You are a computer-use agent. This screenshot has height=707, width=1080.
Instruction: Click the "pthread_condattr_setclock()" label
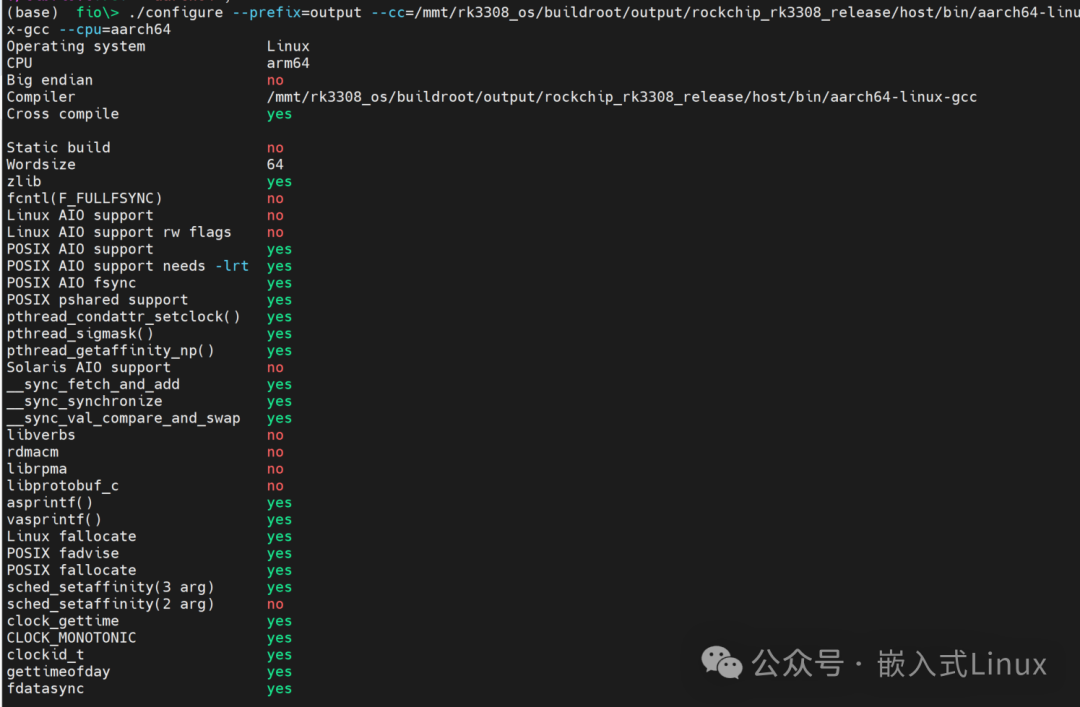pyautogui.click(x=123, y=317)
